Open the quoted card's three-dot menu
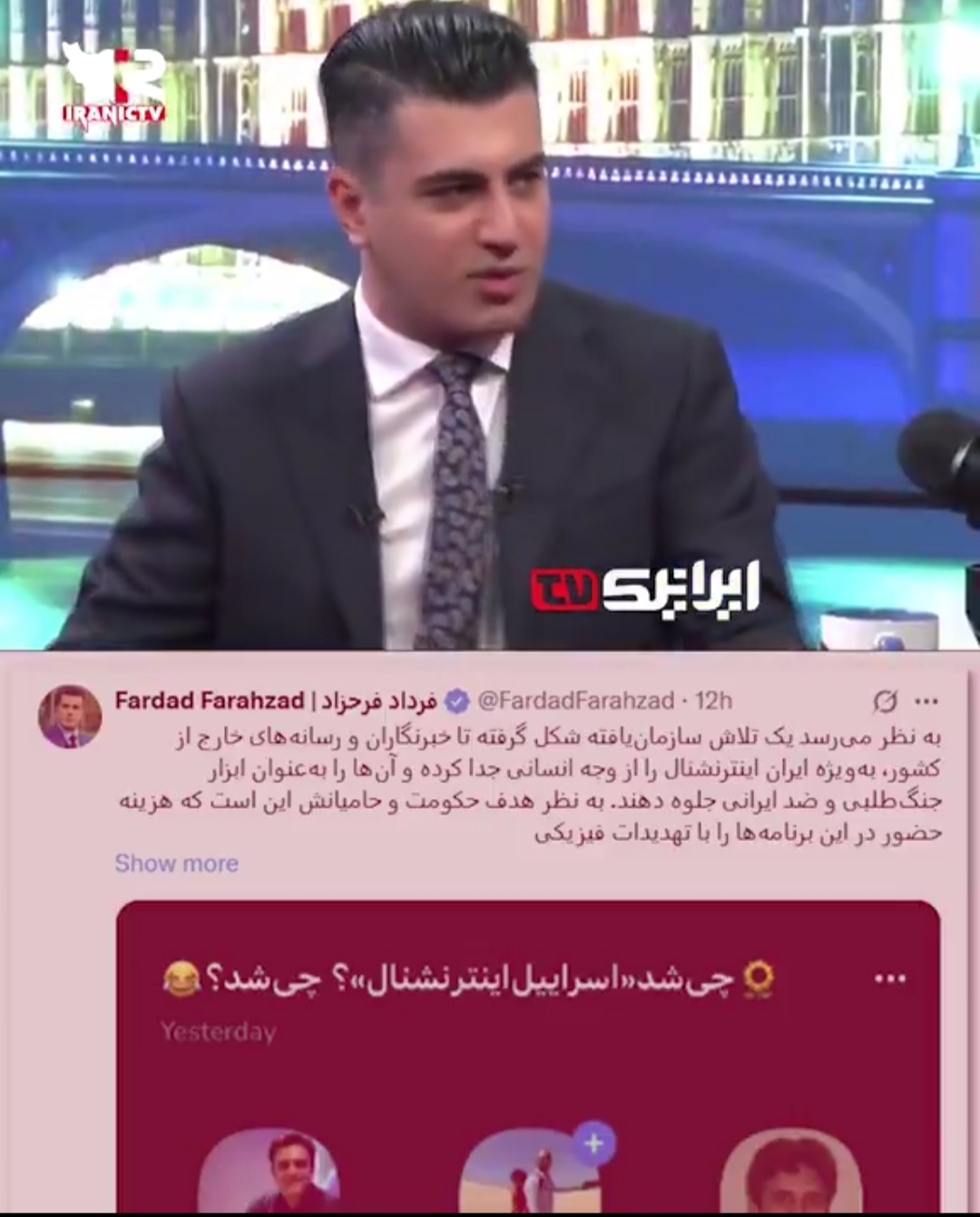The image size is (980, 1217). (889, 978)
